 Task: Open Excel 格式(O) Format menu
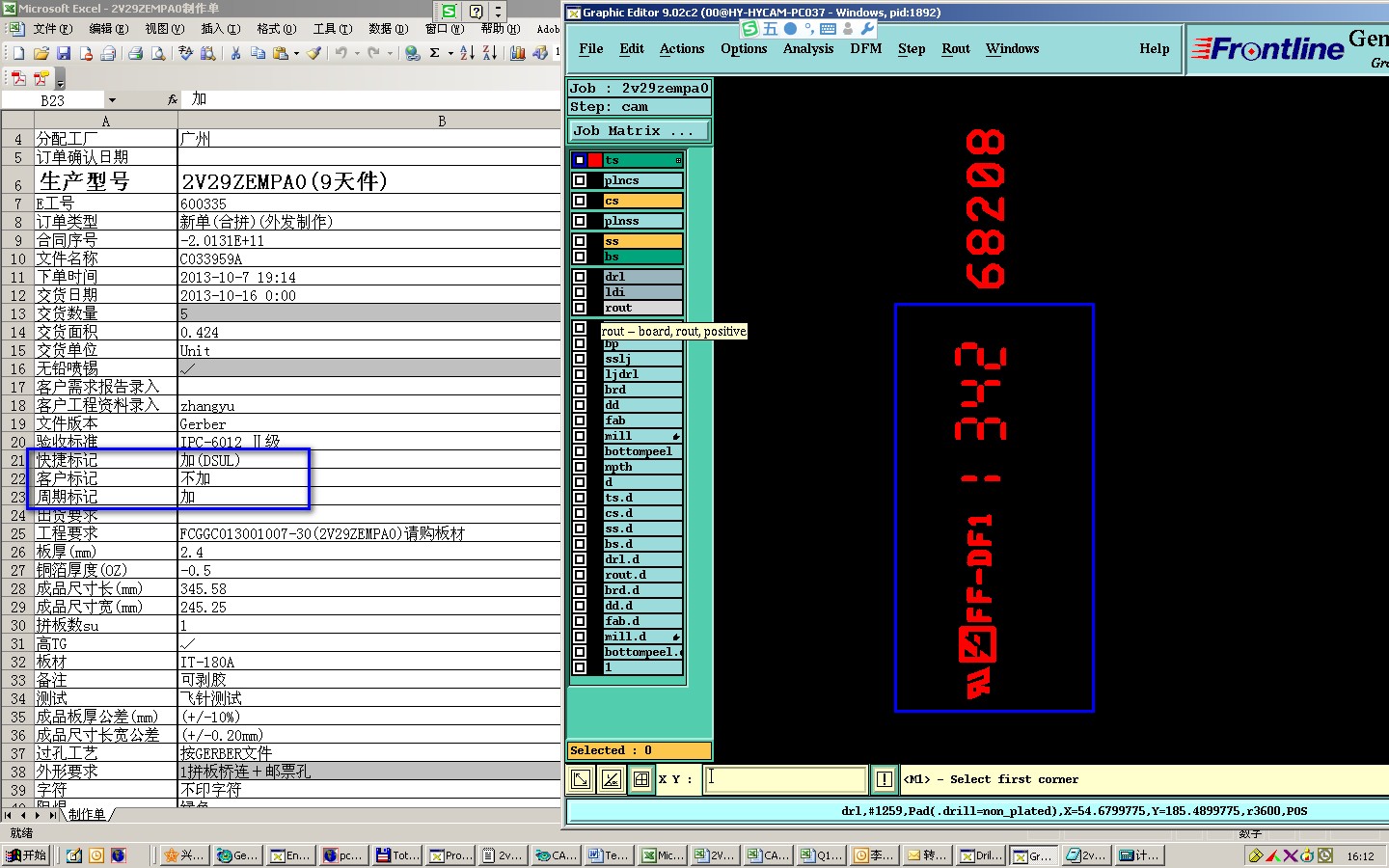(x=278, y=29)
